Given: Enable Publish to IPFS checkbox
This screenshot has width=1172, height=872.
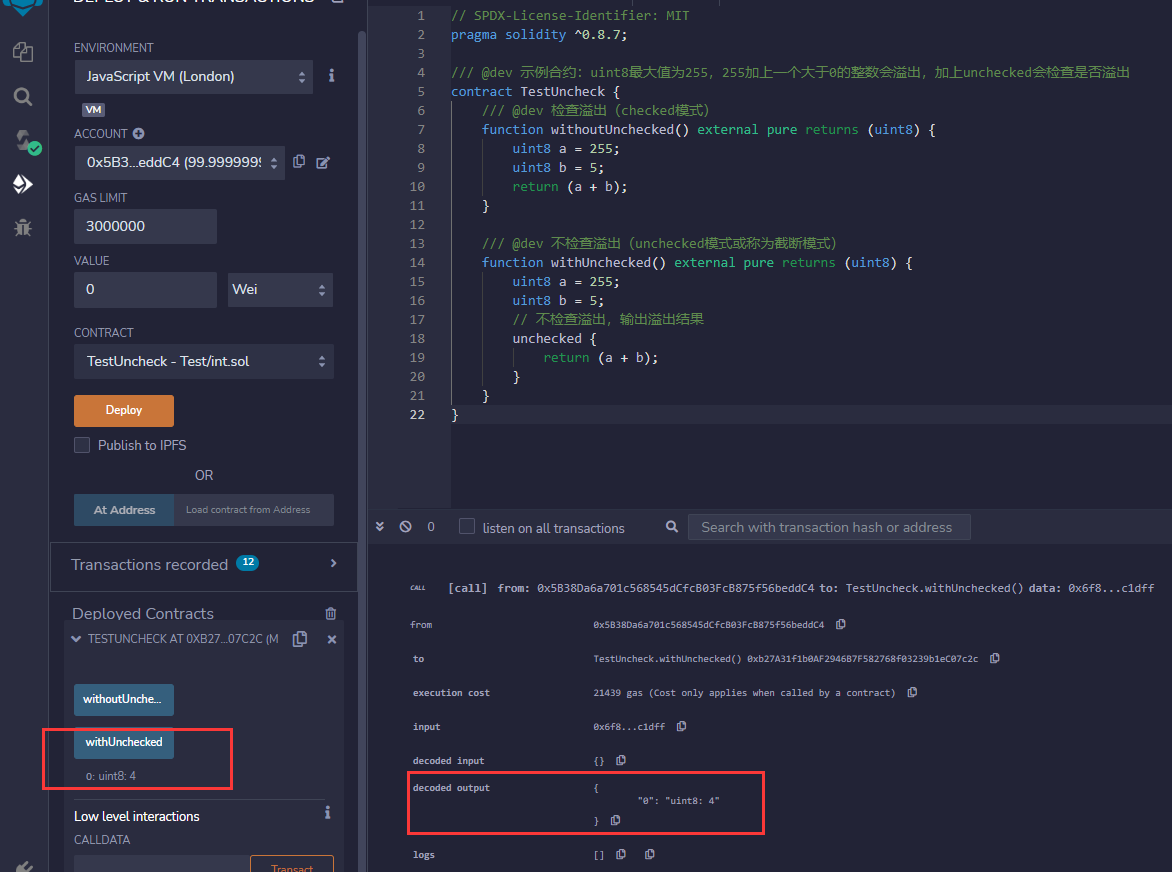Looking at the screenshot, I should [82, 445].
